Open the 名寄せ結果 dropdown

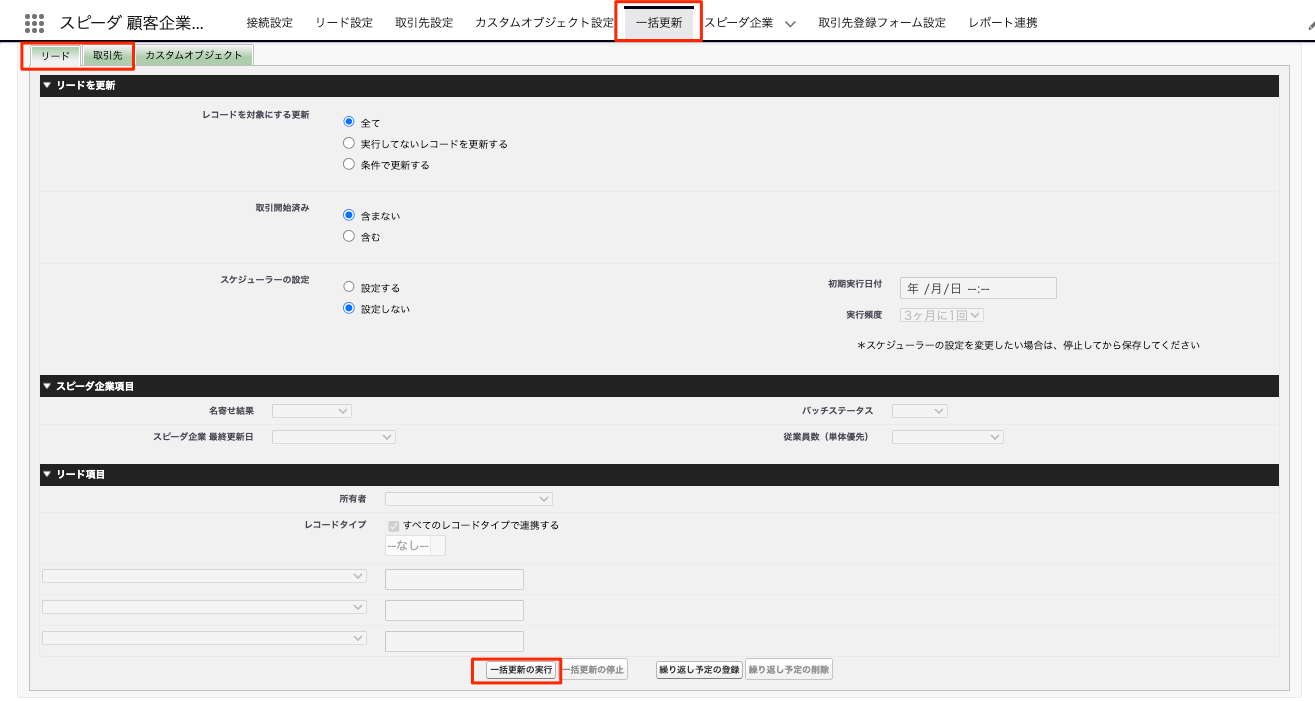(312, 411)
